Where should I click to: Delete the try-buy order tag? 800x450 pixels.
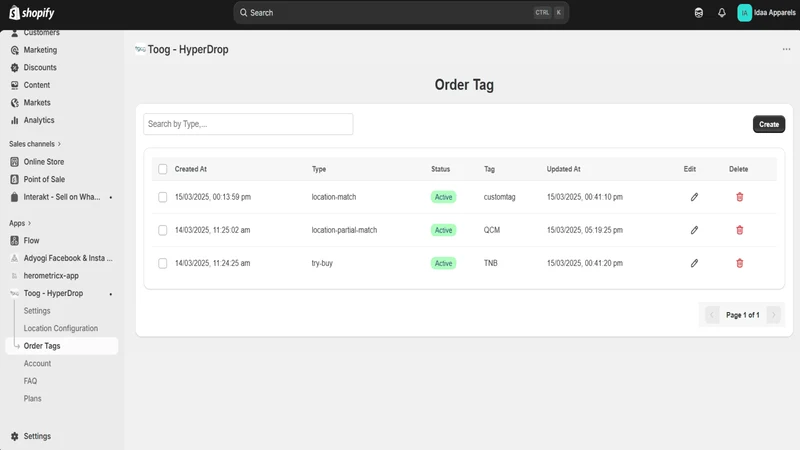pos(739,263)
